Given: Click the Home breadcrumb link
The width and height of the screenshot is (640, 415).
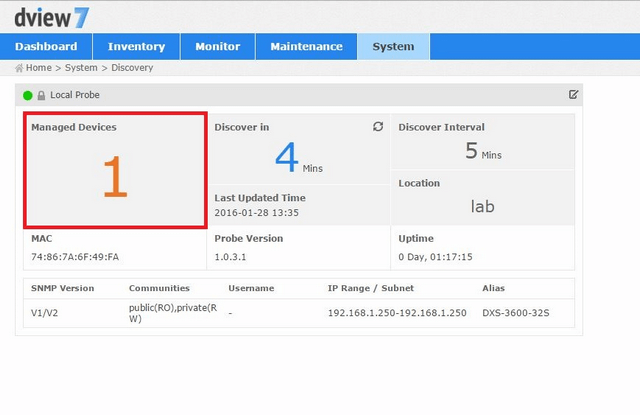Looking at the screenshot, I should pos(39,68).
